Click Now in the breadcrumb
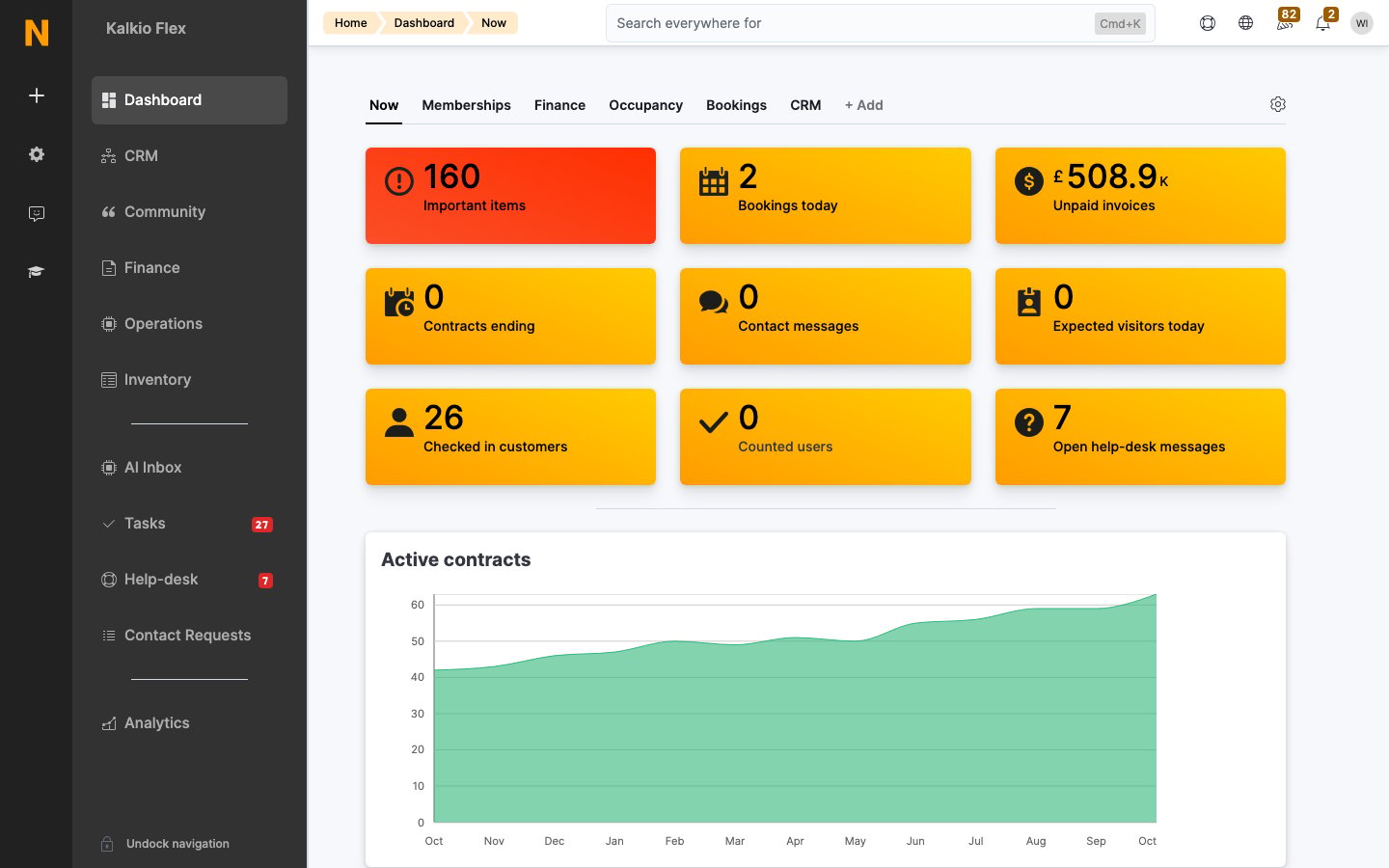This screenshot has height=868, width=1389. (494, 23)
